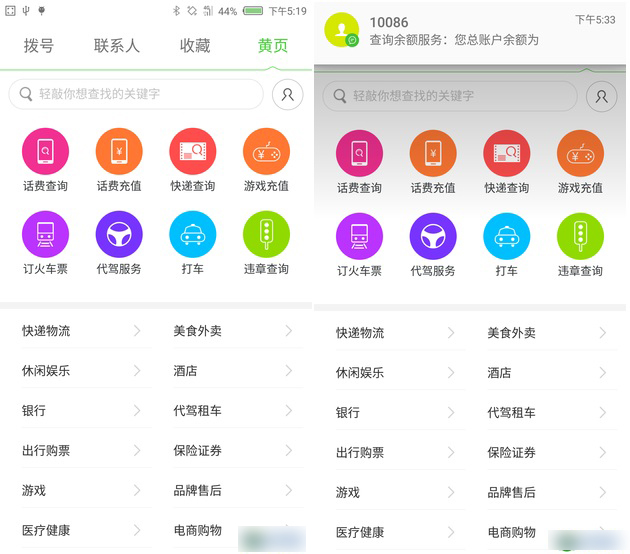The width and height of the screenshot is (630, 554).
Task: Open 品牌售后 category in left screen
Action: 238,491
